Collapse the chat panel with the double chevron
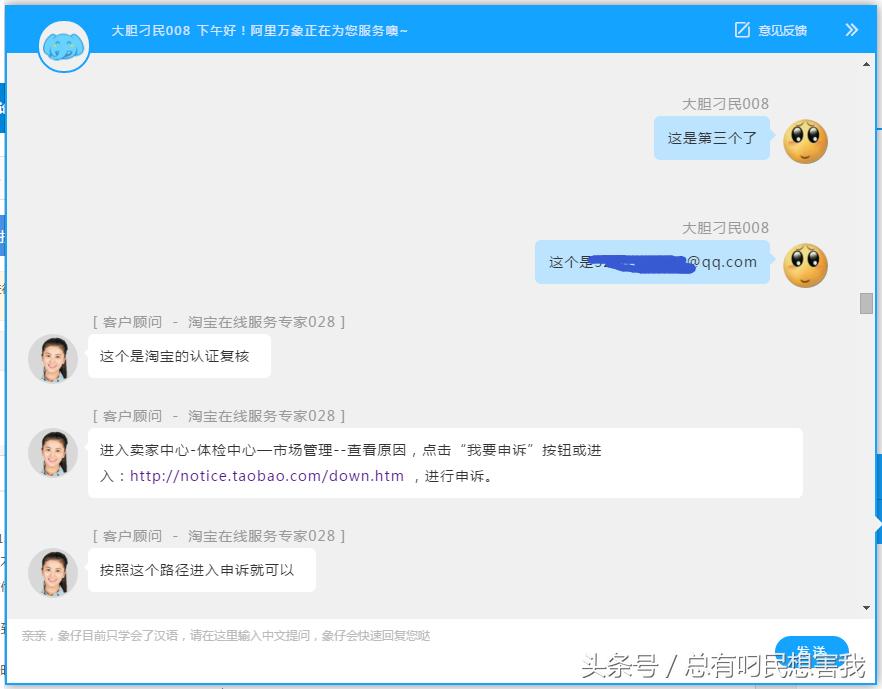 click(x=851, y=30)
